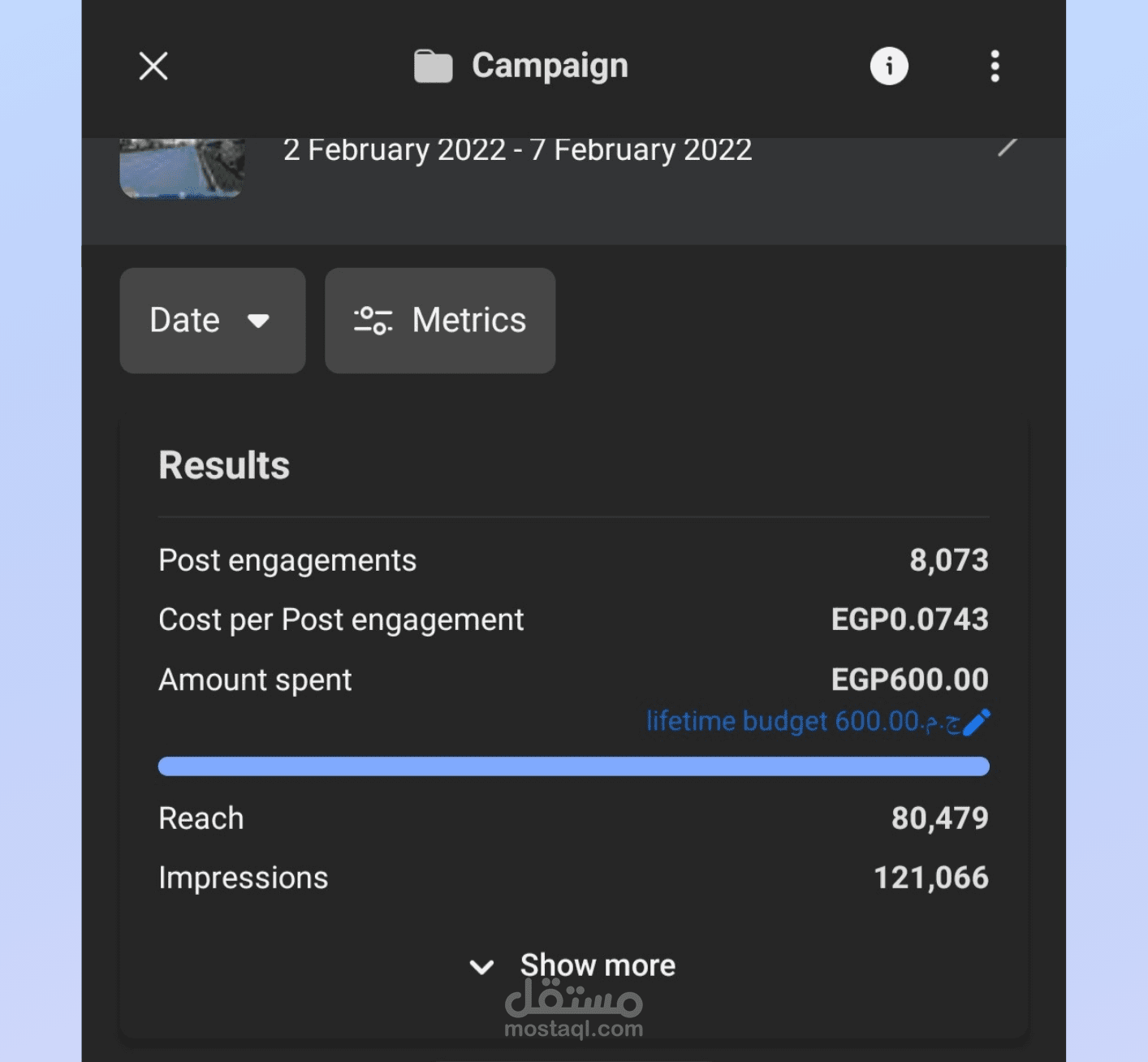1148x1062 pixels.
Task: Click the Impressions value 121,066
Action: pos(930,878)
